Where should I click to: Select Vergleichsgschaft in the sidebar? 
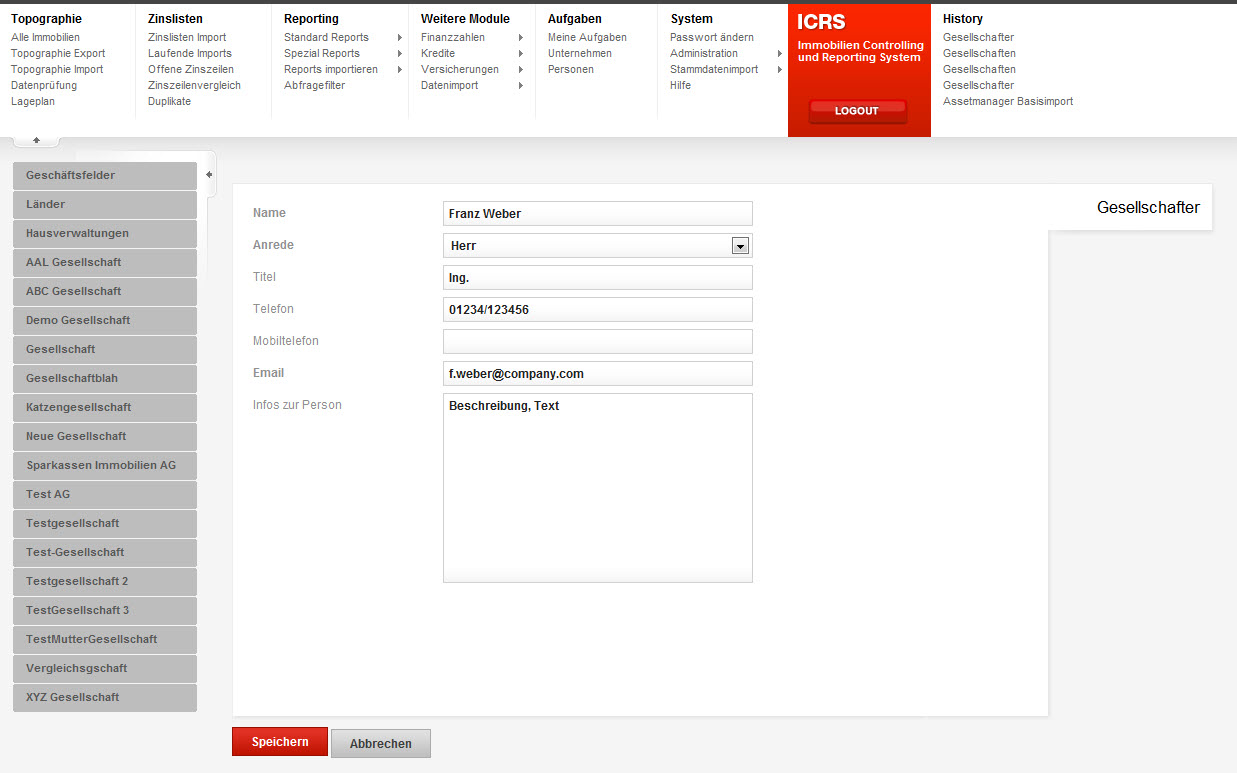[105, 668]
